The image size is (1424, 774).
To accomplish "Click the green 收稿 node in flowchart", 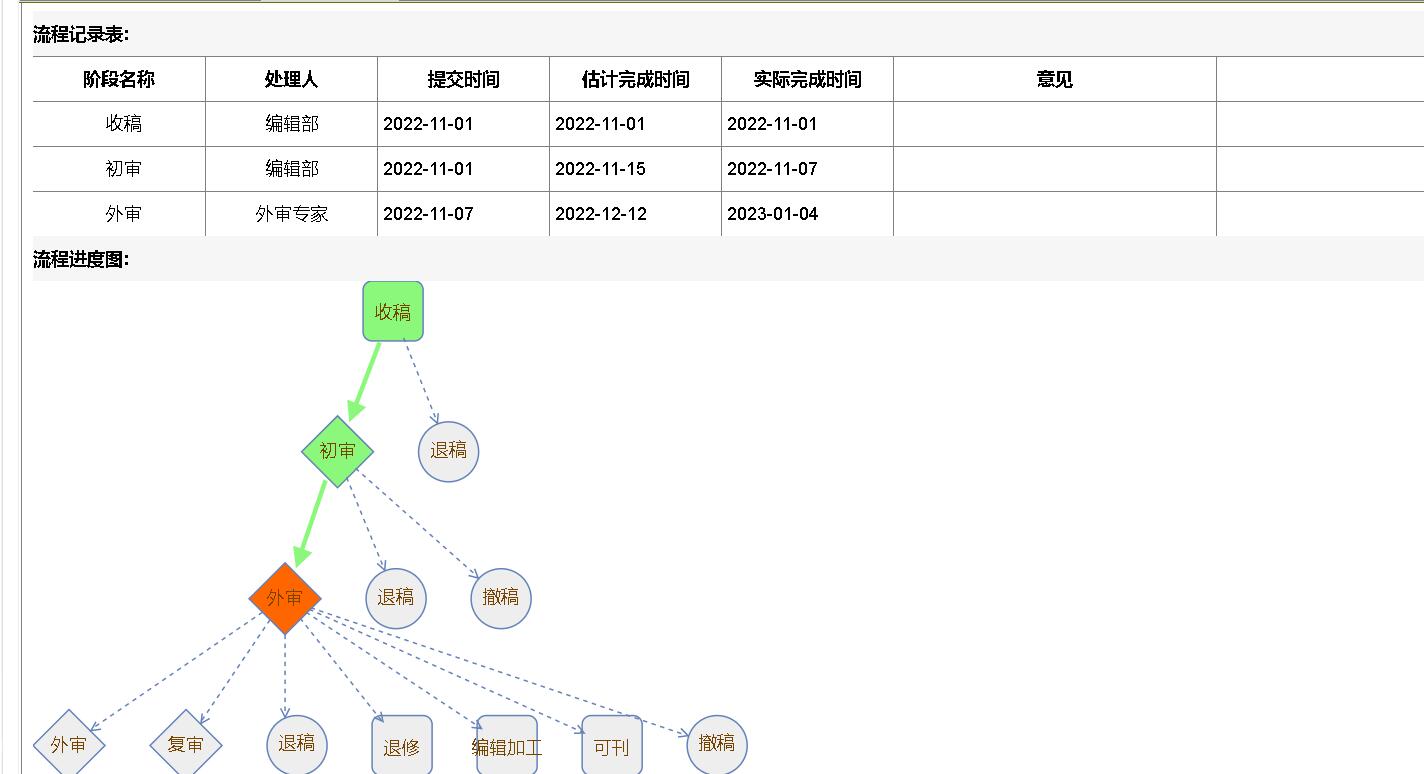I will (393, 311).
